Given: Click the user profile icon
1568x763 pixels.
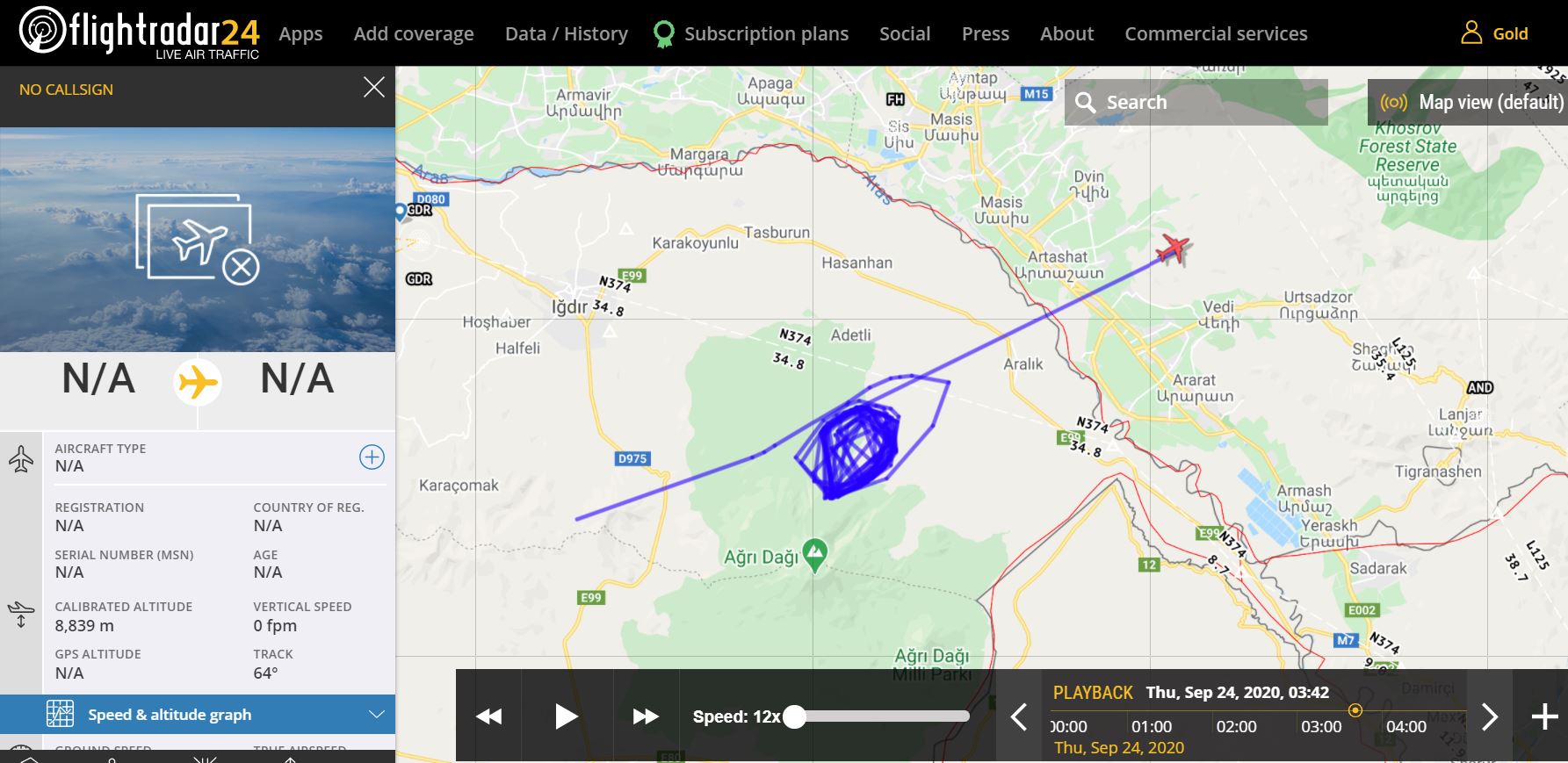Looking at the screenshot, I should point(1471,32).
